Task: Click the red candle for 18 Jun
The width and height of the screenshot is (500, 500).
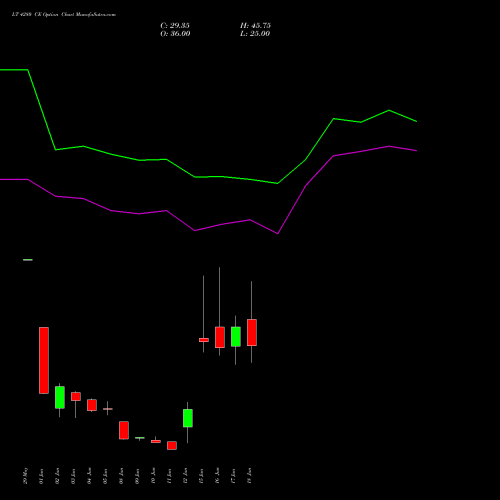Action: (x=252, y=333)
